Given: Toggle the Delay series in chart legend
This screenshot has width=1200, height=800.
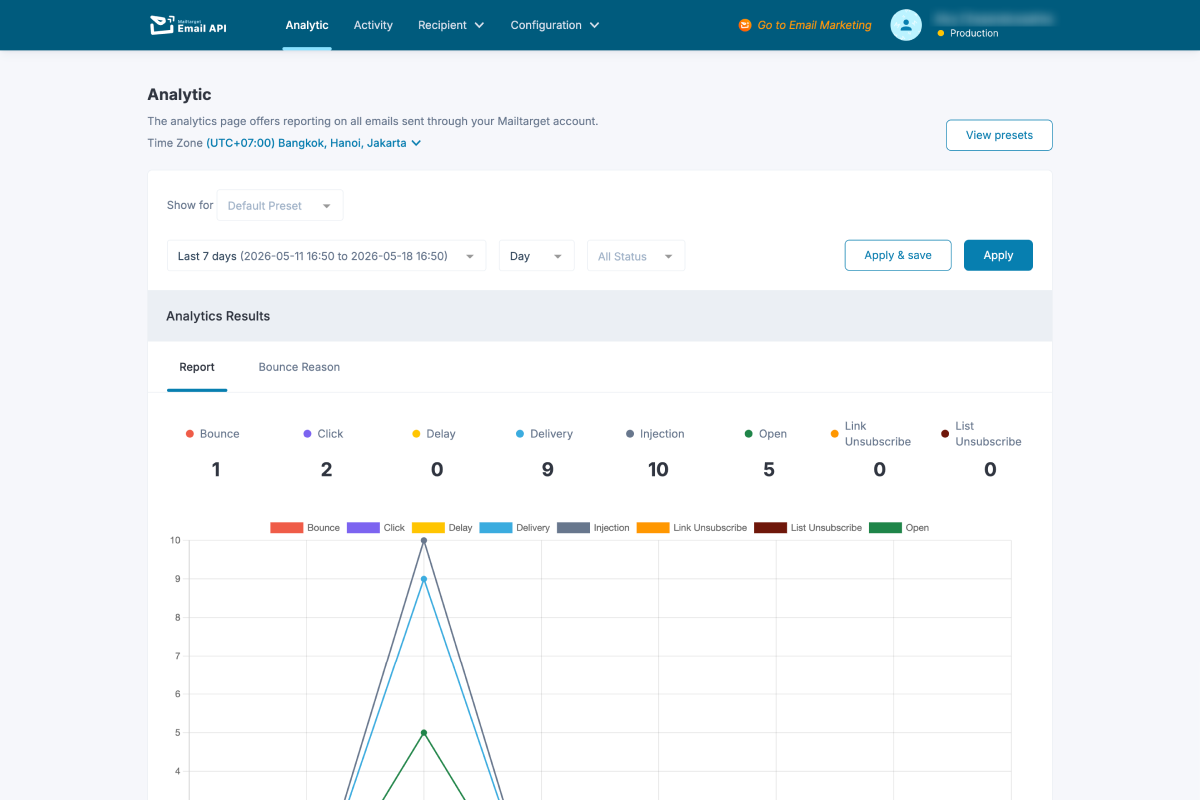Looking at the screenshot, I should [x=442, y=528].
